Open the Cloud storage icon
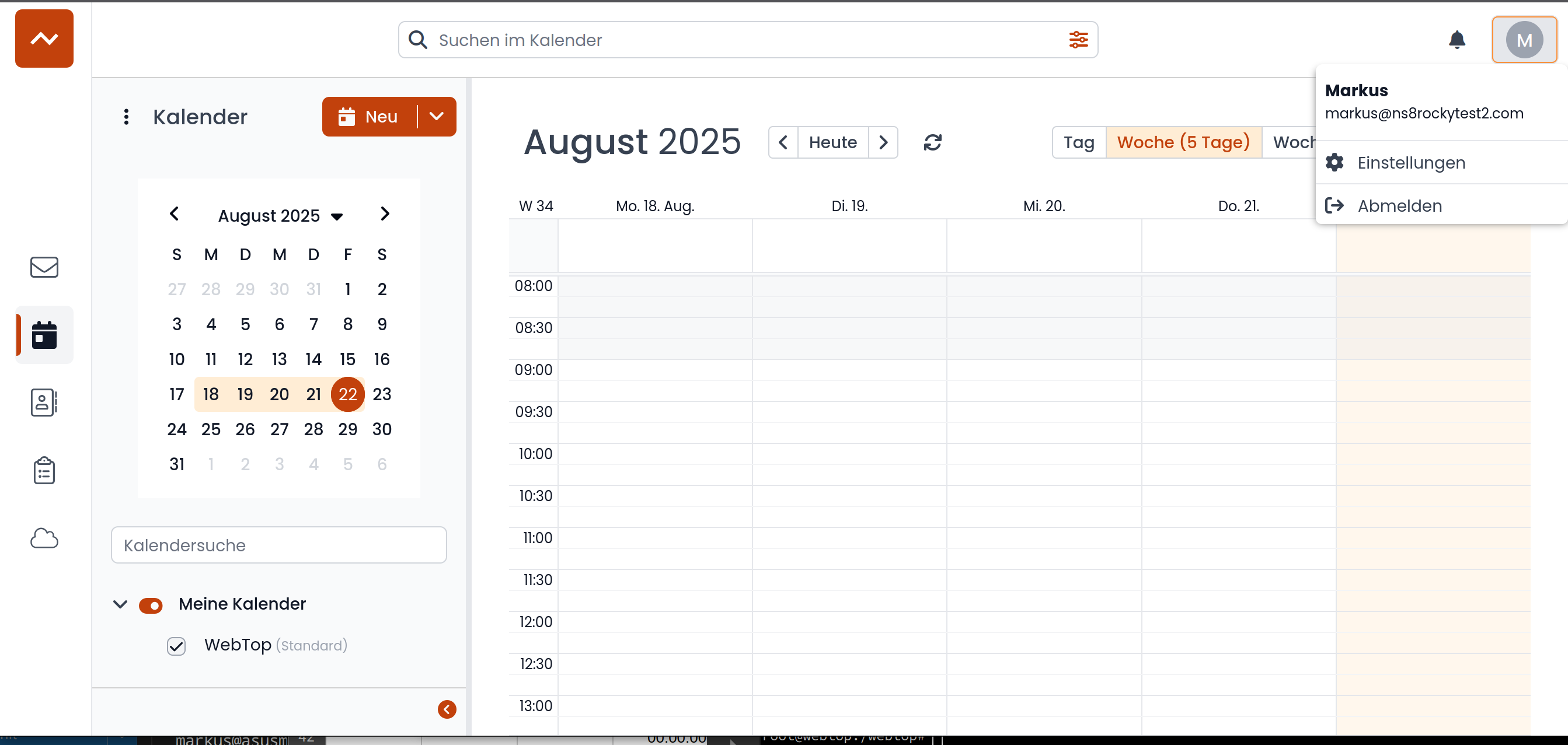 (x=44, y=538)
